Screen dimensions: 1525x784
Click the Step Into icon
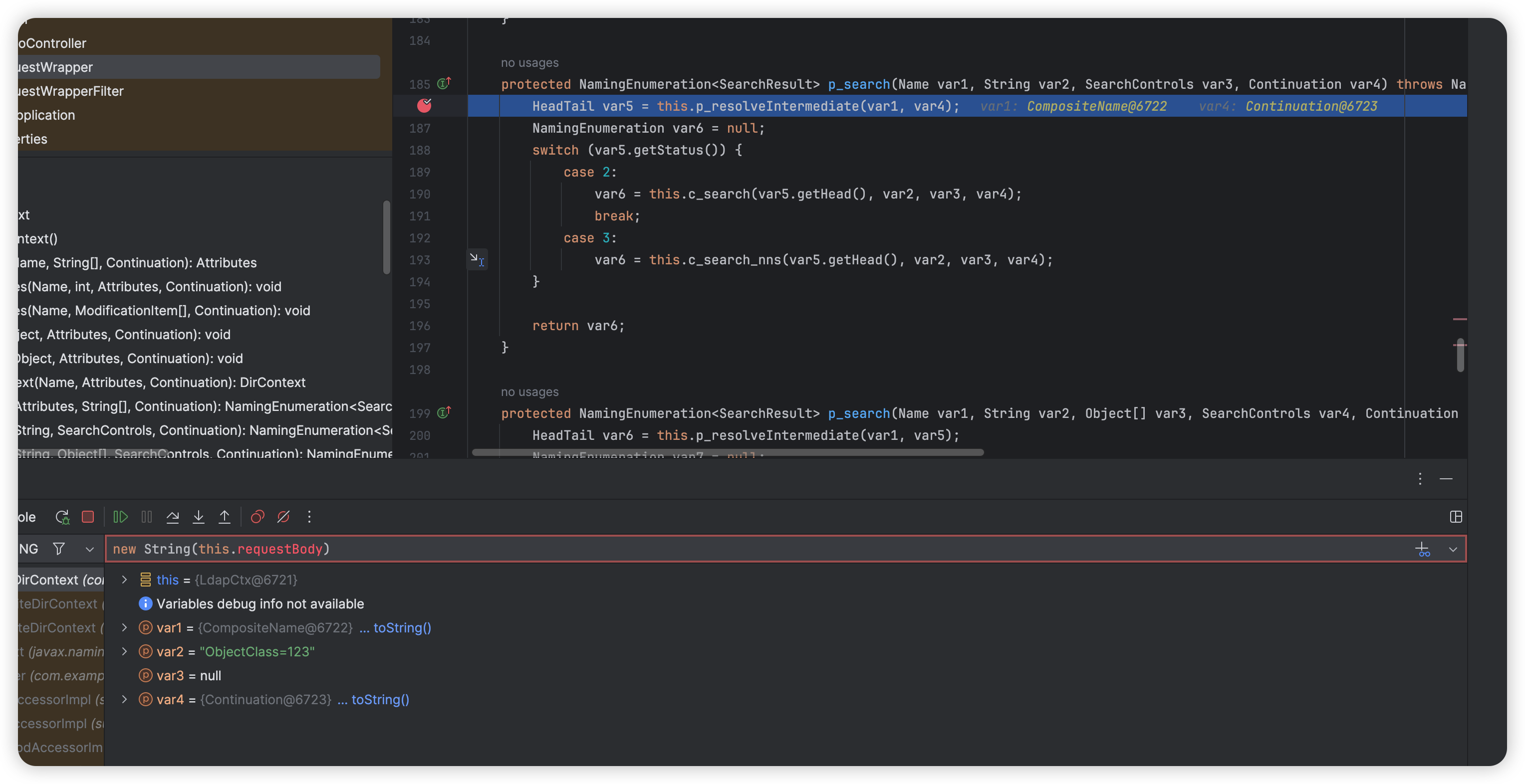(198, 517)
